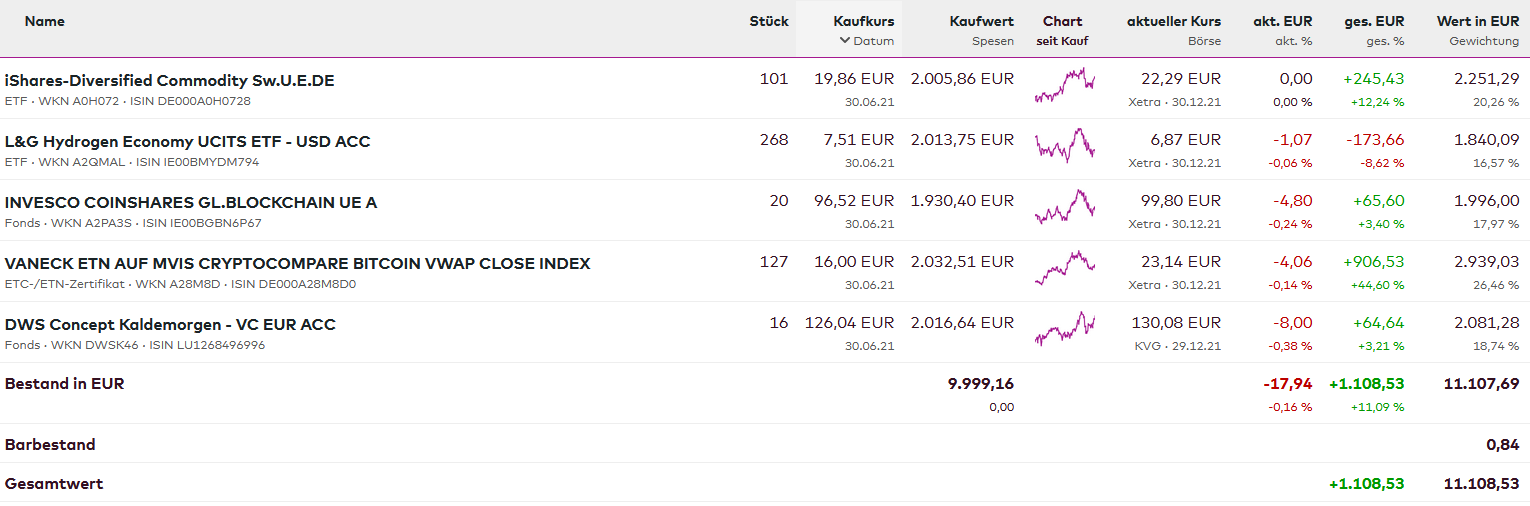Sort by akt. EUR column header
This screenshot has width=1530, height=506.
1282,21
